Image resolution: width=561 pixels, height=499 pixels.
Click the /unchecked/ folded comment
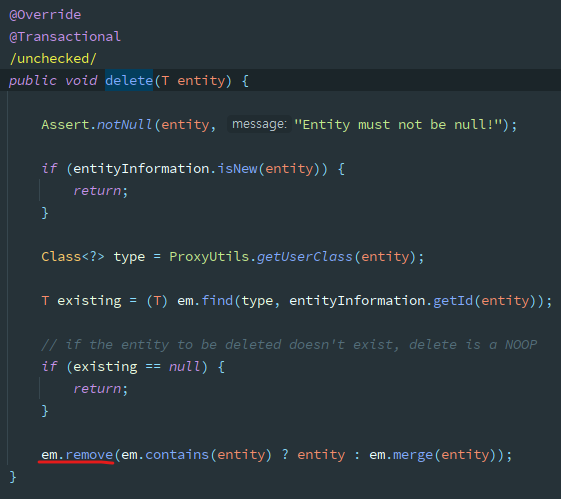[x=53, y=58]
